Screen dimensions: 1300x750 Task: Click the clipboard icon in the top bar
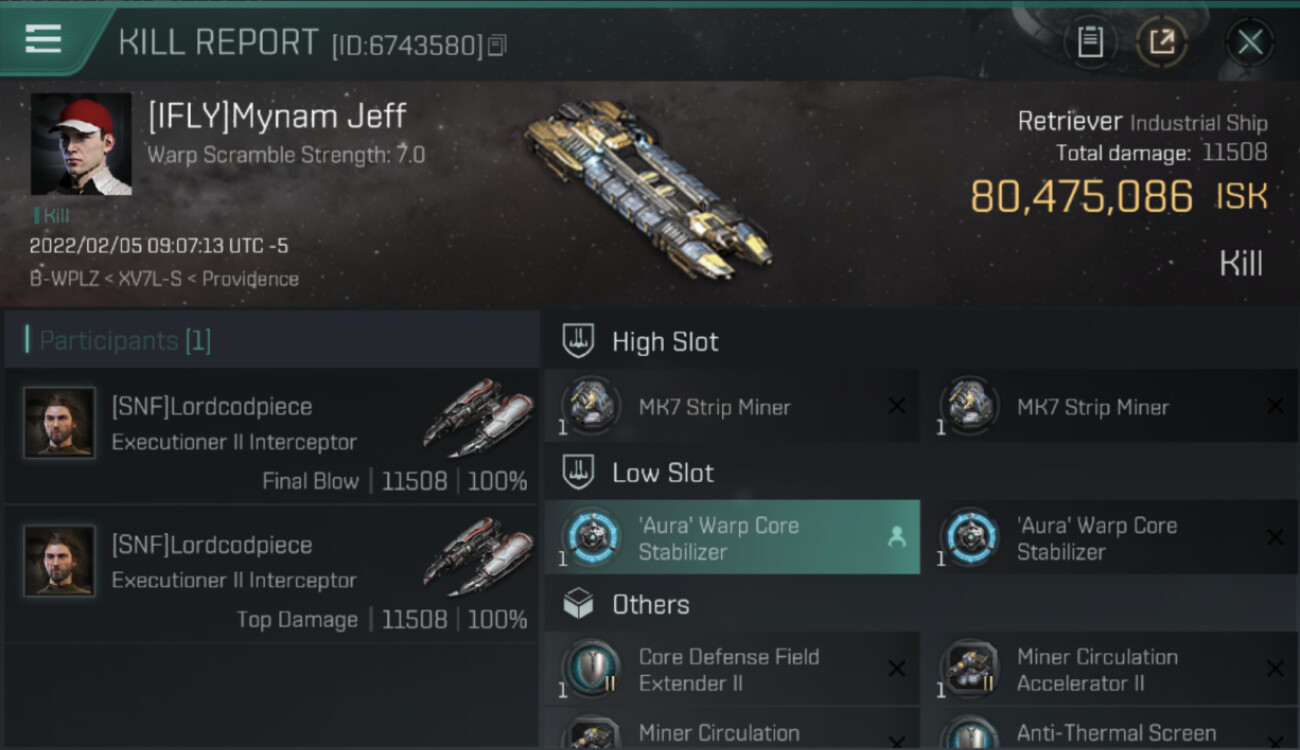[x=1090, y=42]
